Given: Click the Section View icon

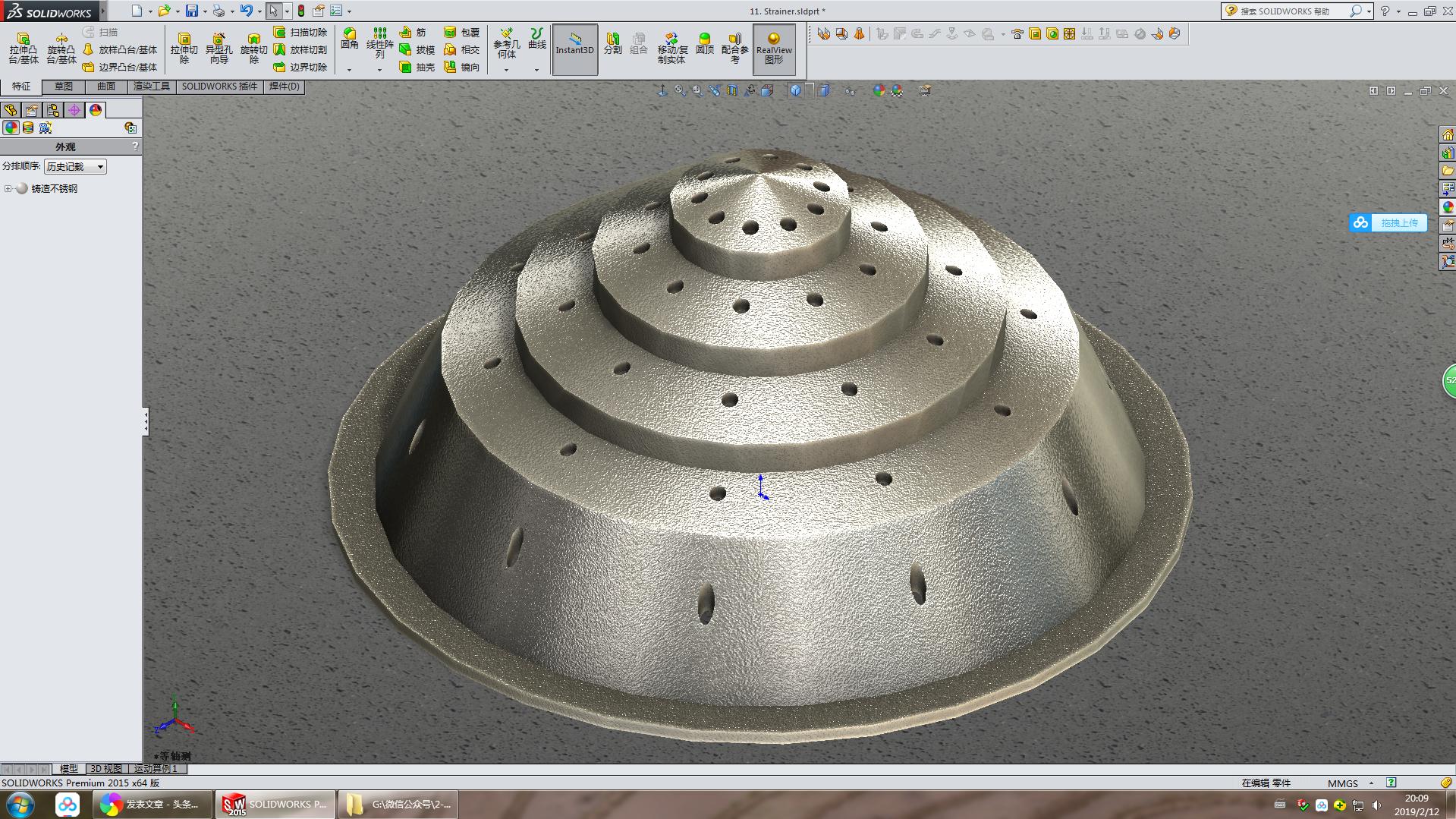Looking at the screenshot, I should click(732, 90).
